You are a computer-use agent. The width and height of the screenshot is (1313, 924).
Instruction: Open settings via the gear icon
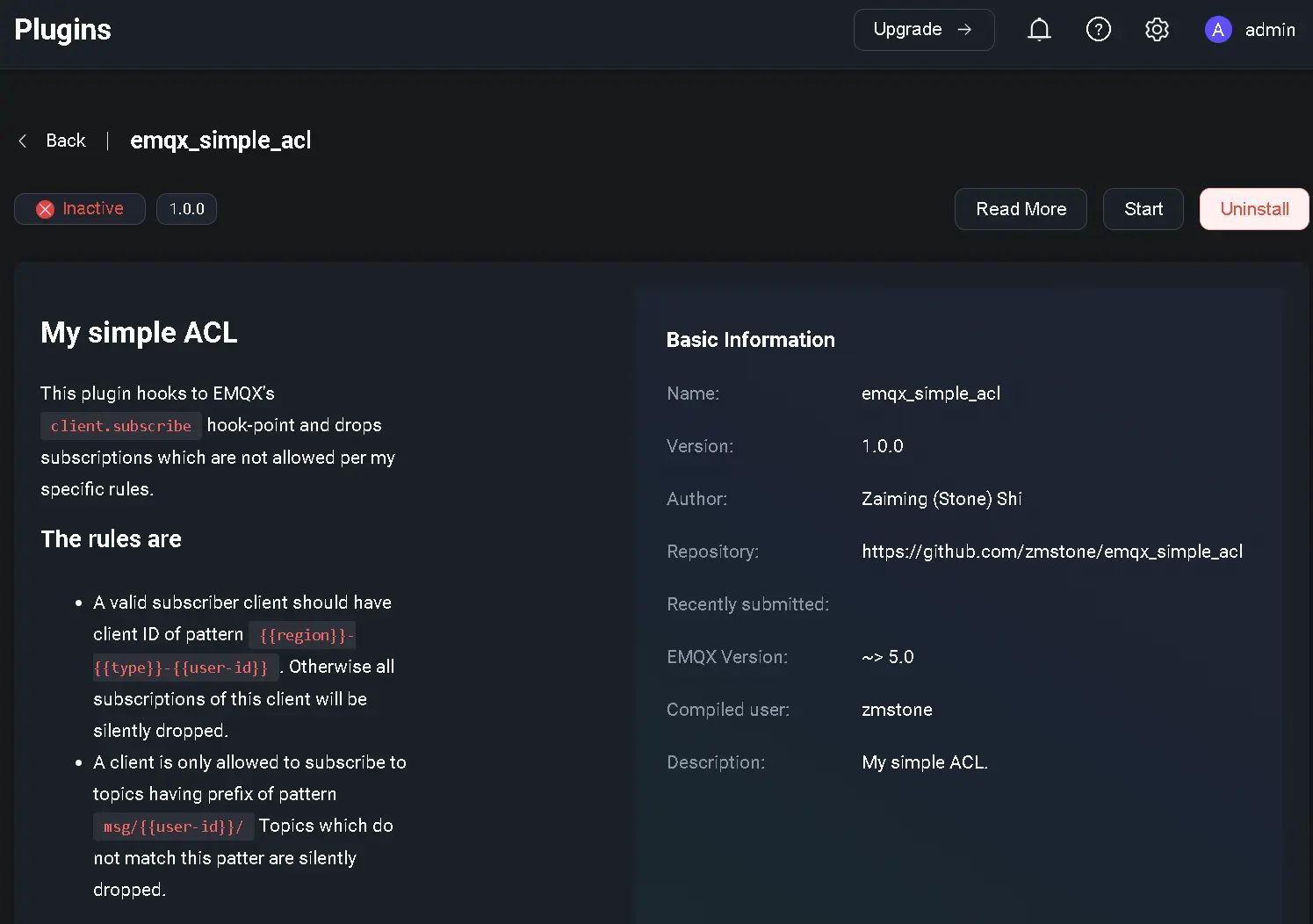[1157, 30]
